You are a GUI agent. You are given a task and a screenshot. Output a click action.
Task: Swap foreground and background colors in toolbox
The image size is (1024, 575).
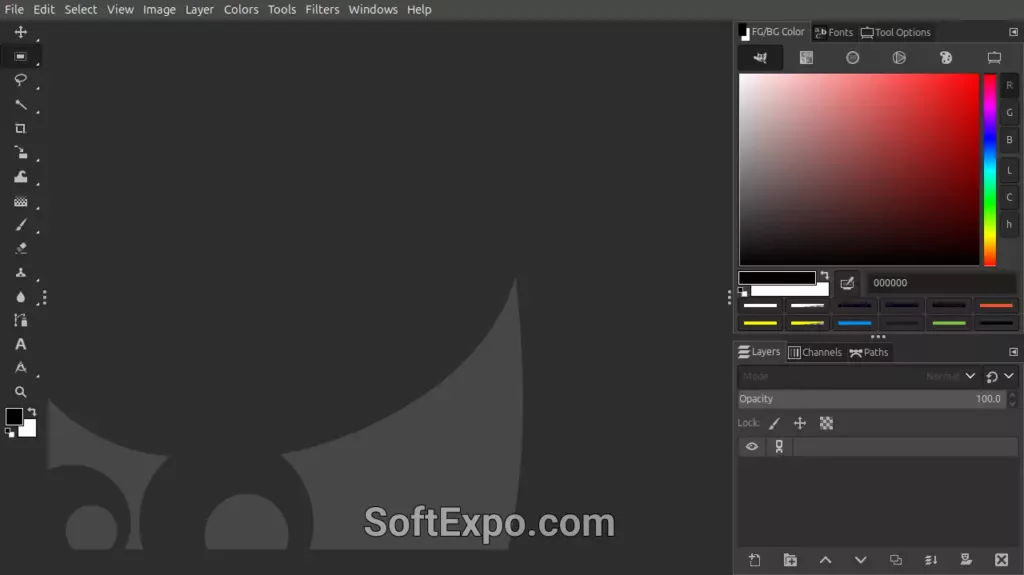[32, 412]
